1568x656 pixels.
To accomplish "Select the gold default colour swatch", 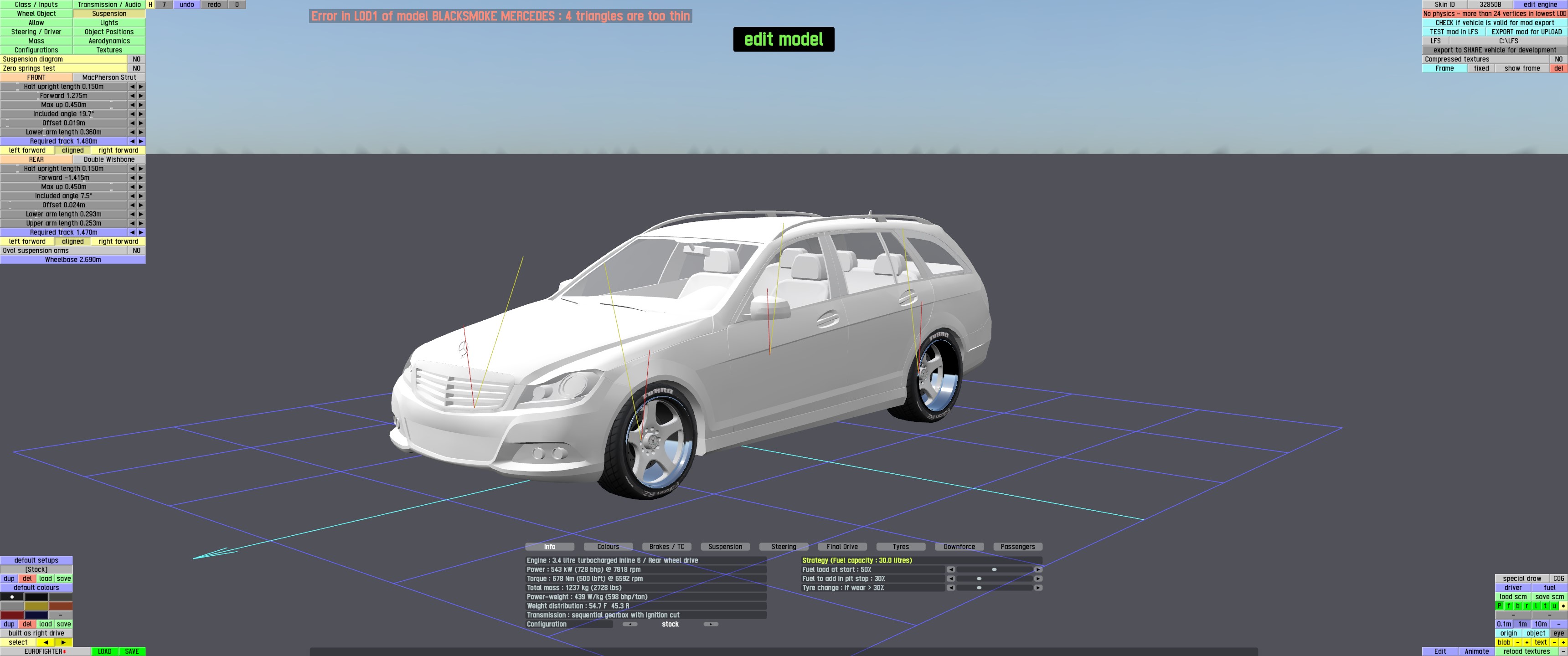I will [36, 606].
